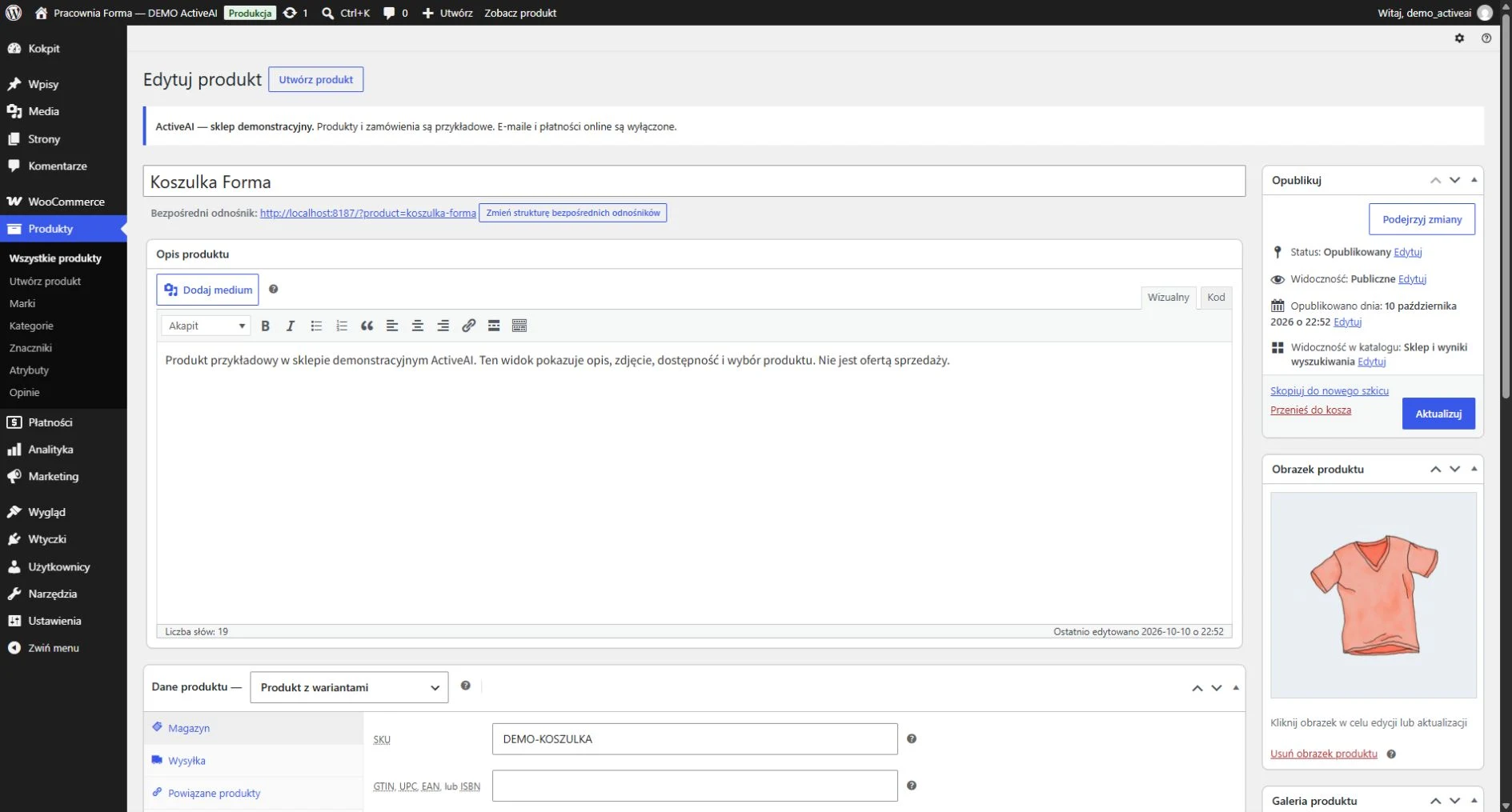Insert a Read More tag in the editor
The height and width of the screenshot is (812, 1512).
coord(494,326)
